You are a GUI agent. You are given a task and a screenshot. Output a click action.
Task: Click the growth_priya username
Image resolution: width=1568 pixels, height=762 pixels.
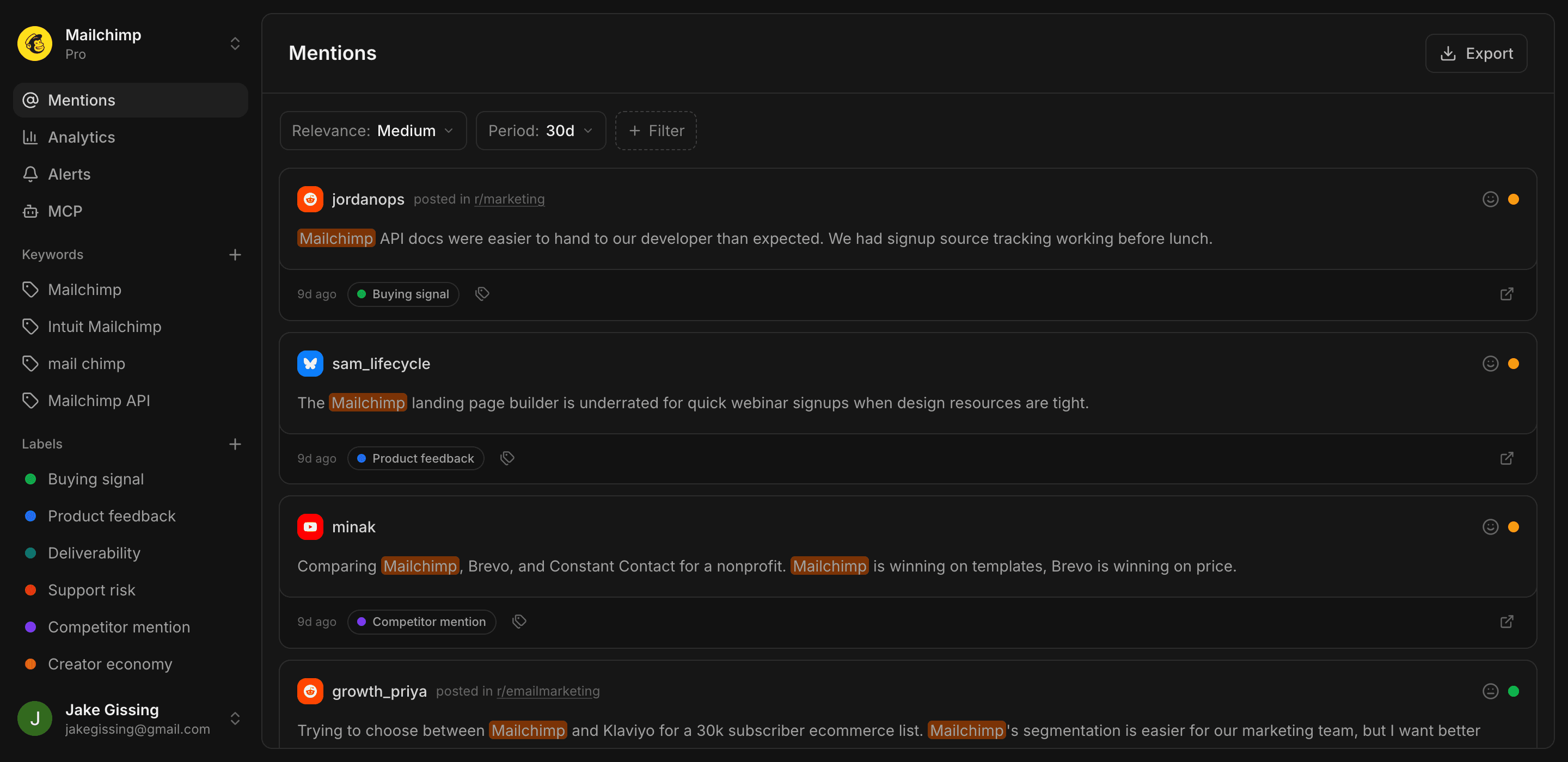coord(379,691)
